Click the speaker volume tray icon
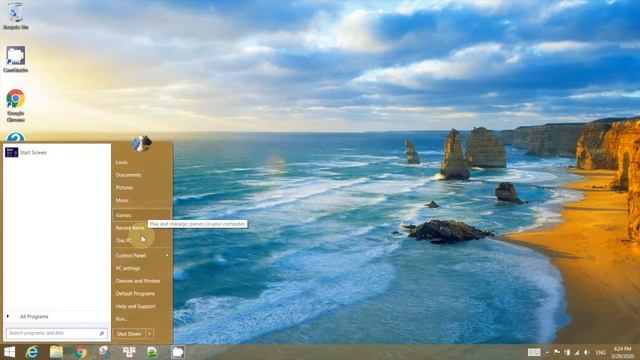Viewport: 640px width, 360px height. [587, 352]
